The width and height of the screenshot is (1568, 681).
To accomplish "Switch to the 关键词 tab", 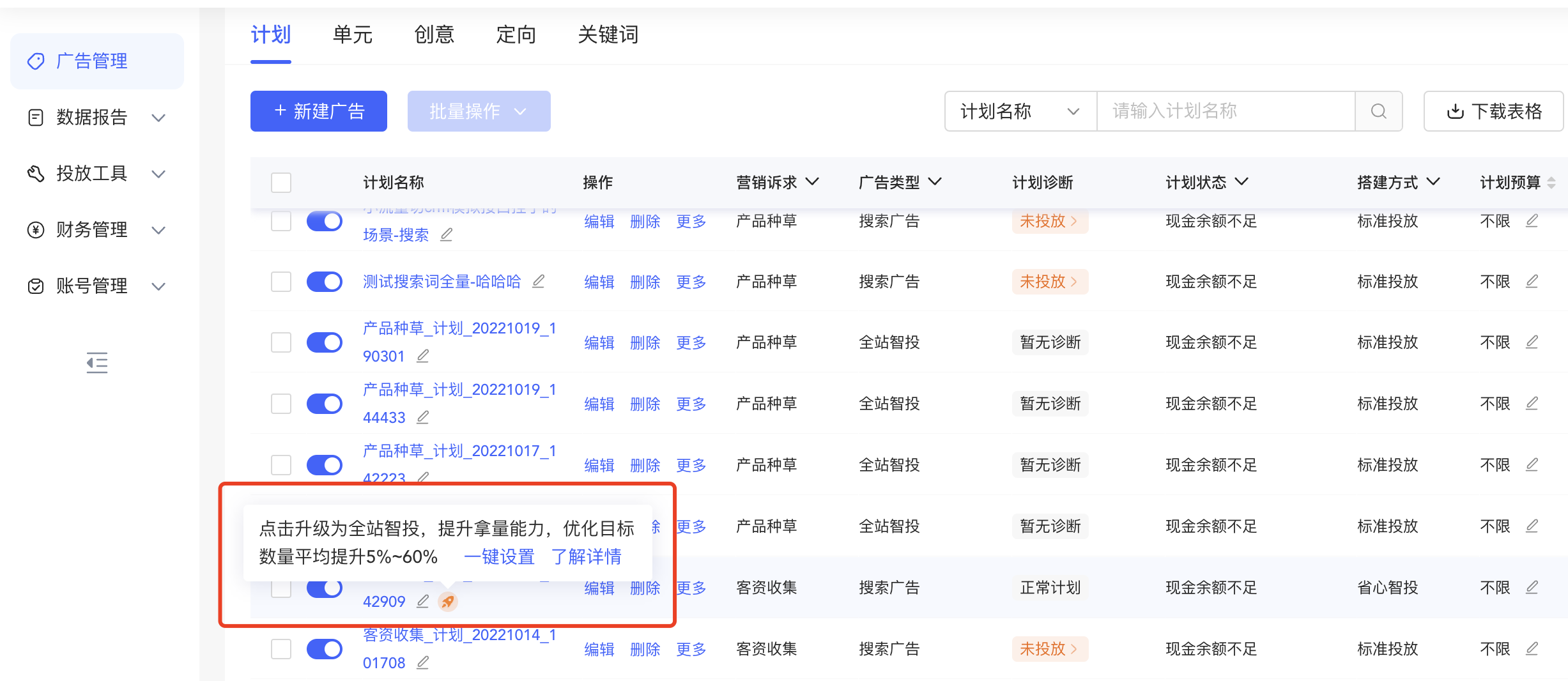I will 608,34.
